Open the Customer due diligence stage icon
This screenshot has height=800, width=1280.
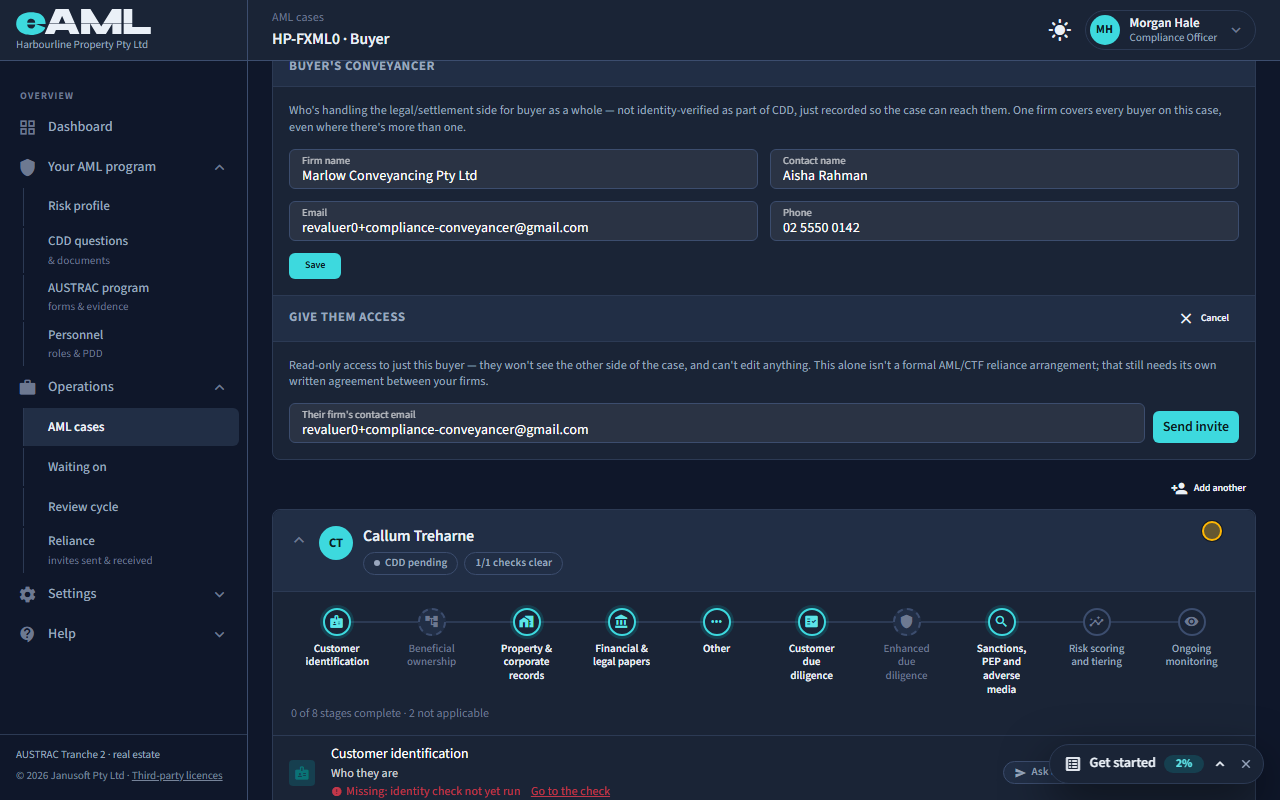click(x=811, y=622)
